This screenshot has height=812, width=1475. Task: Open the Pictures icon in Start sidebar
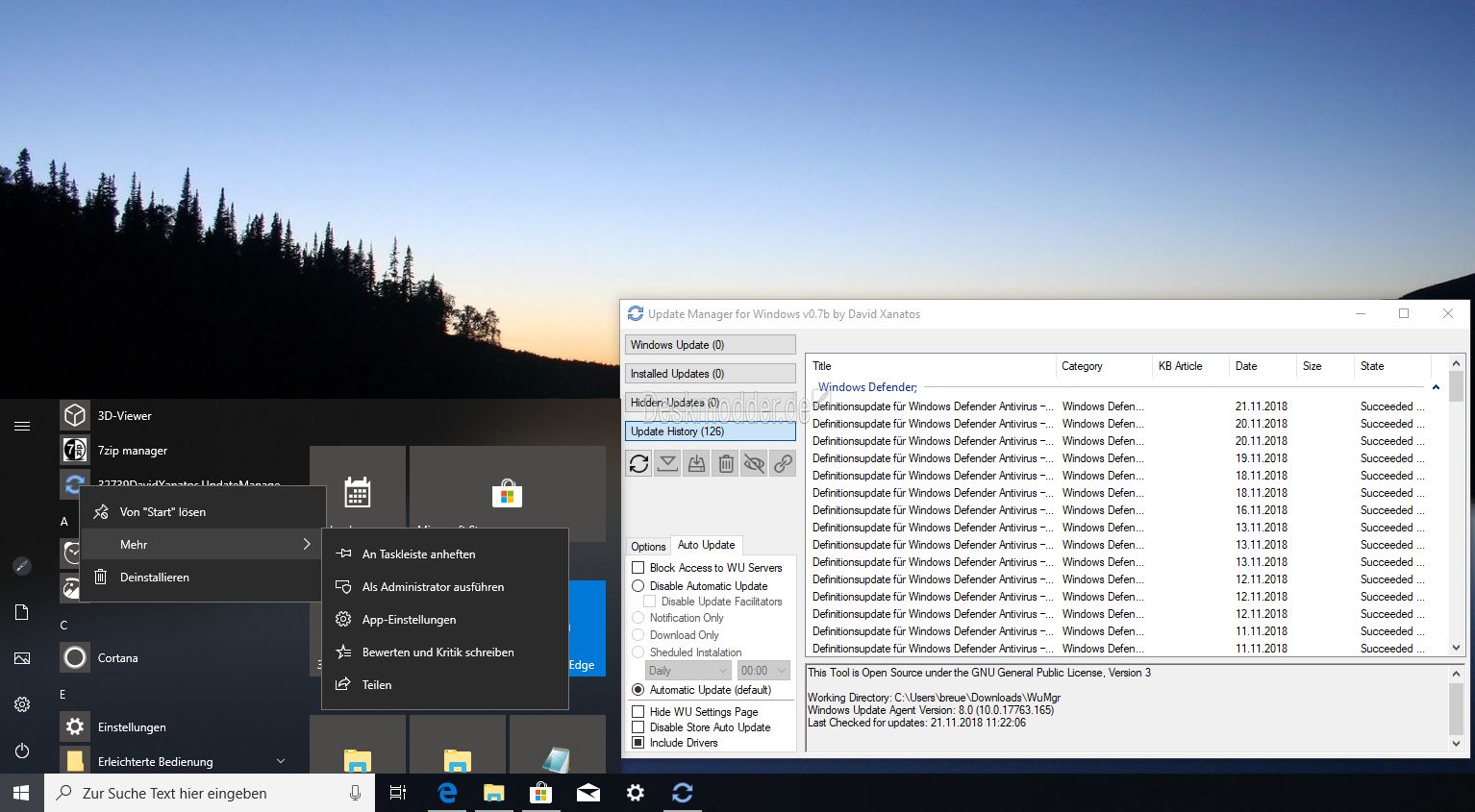tap(22, 658)
